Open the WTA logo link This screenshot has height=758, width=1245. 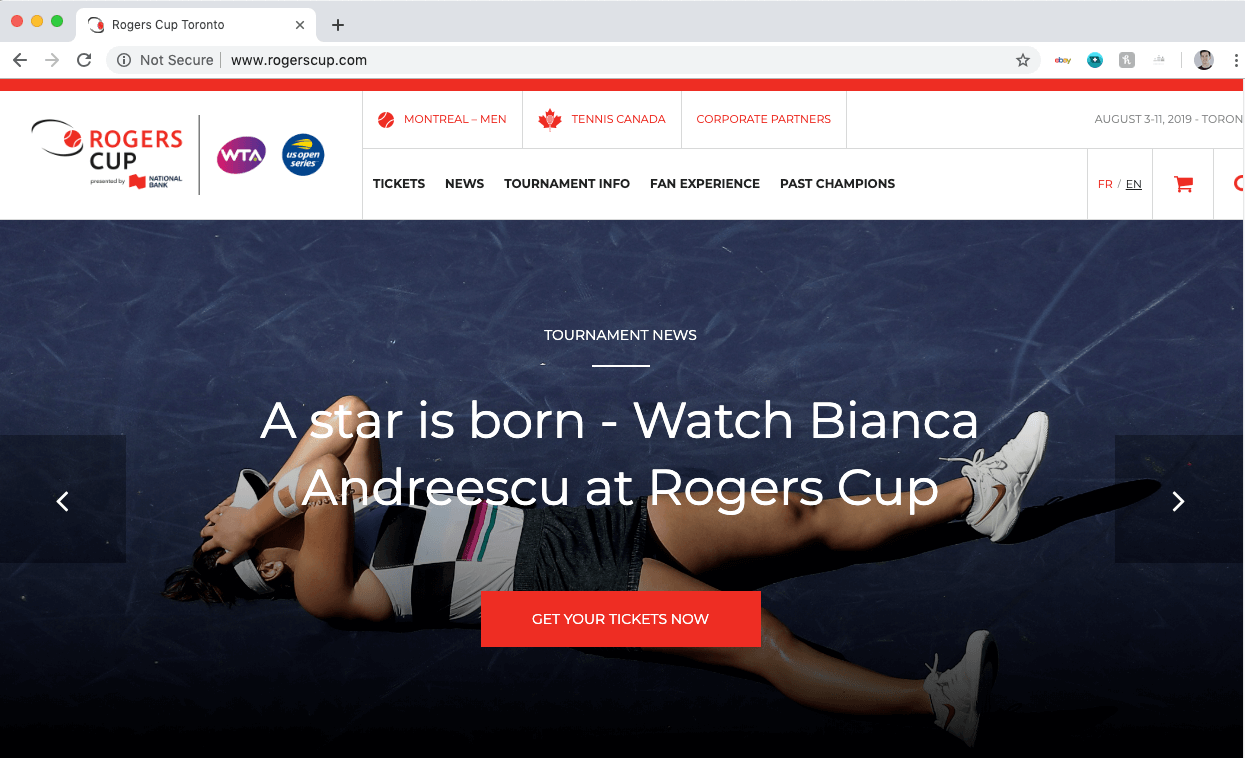[241, 155]
